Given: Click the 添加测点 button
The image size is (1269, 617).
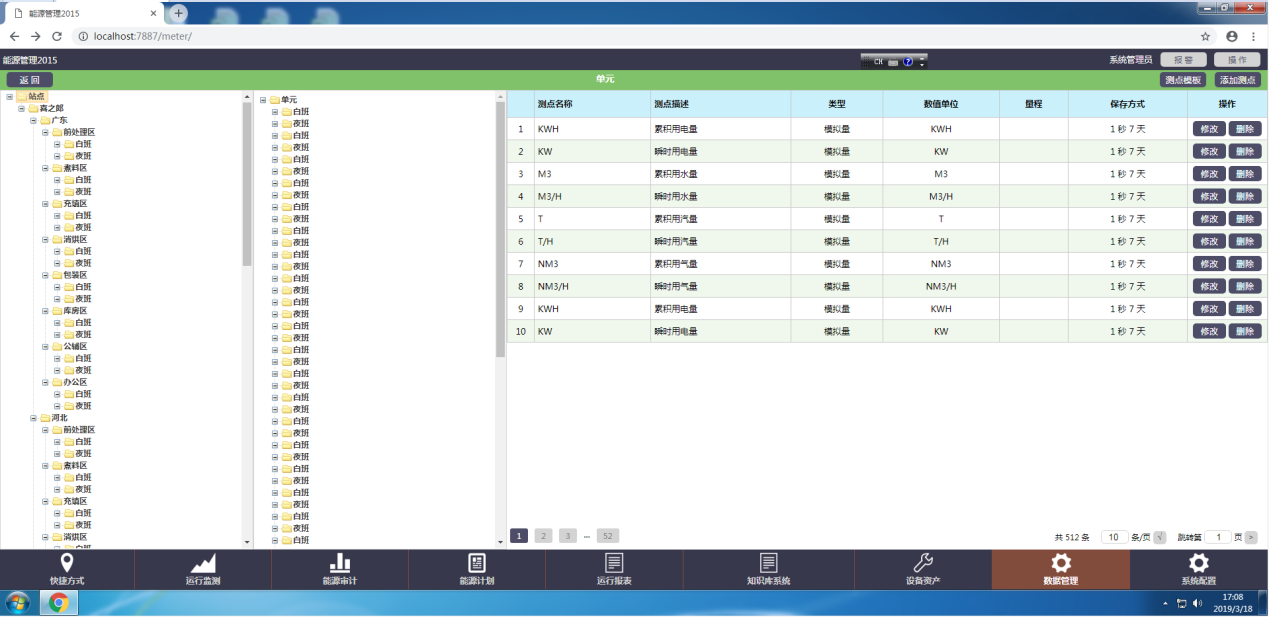Looking at the screenshot, I should 1238,80.
